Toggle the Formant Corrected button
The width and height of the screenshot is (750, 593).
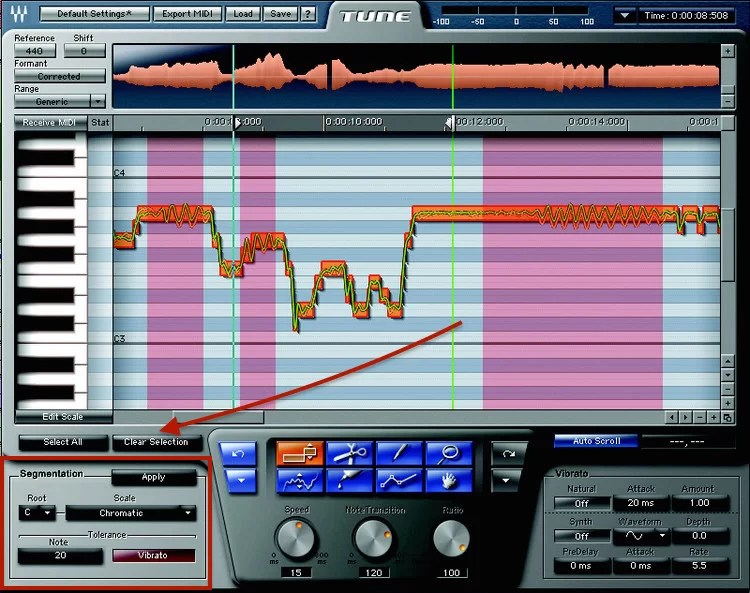click(59, 77)
